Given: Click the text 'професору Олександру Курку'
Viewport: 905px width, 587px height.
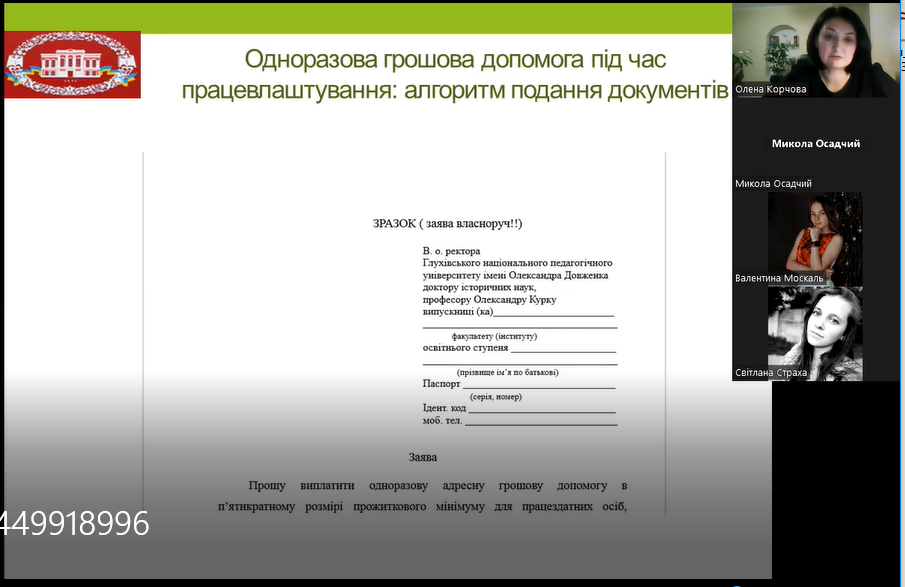Looking at the screenshot, I should click(x=489, y=300).
